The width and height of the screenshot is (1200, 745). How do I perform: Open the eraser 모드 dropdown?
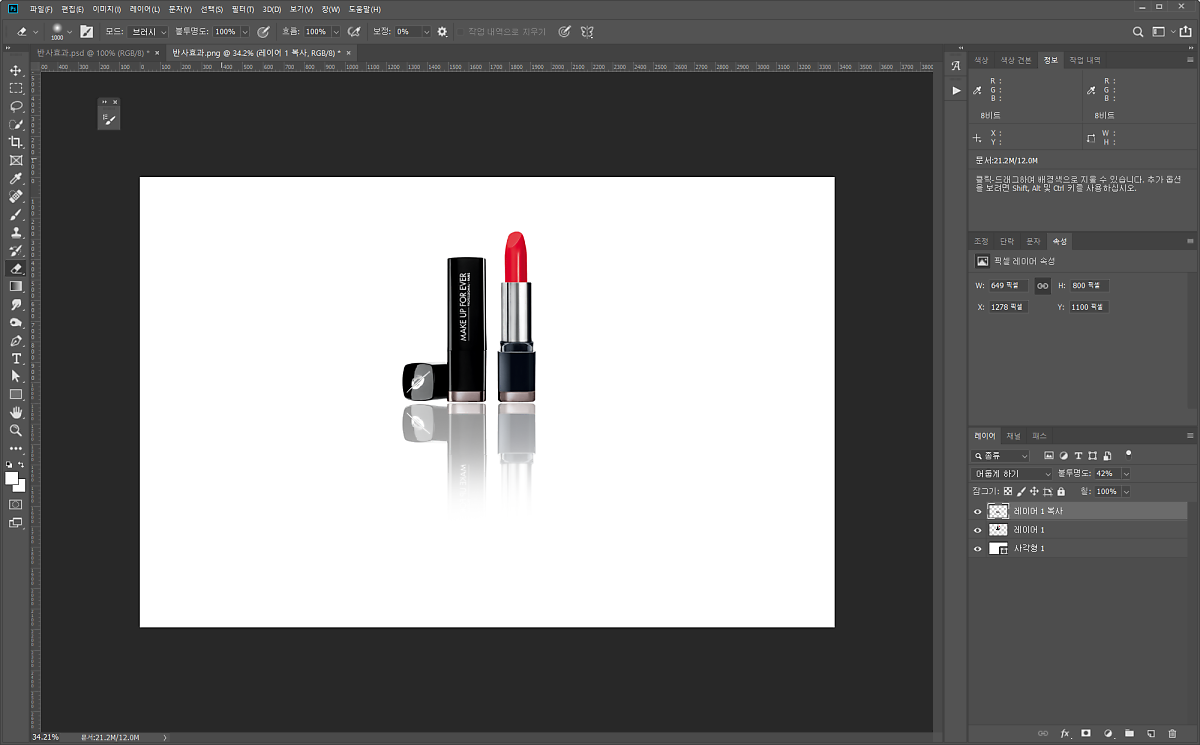149,32
